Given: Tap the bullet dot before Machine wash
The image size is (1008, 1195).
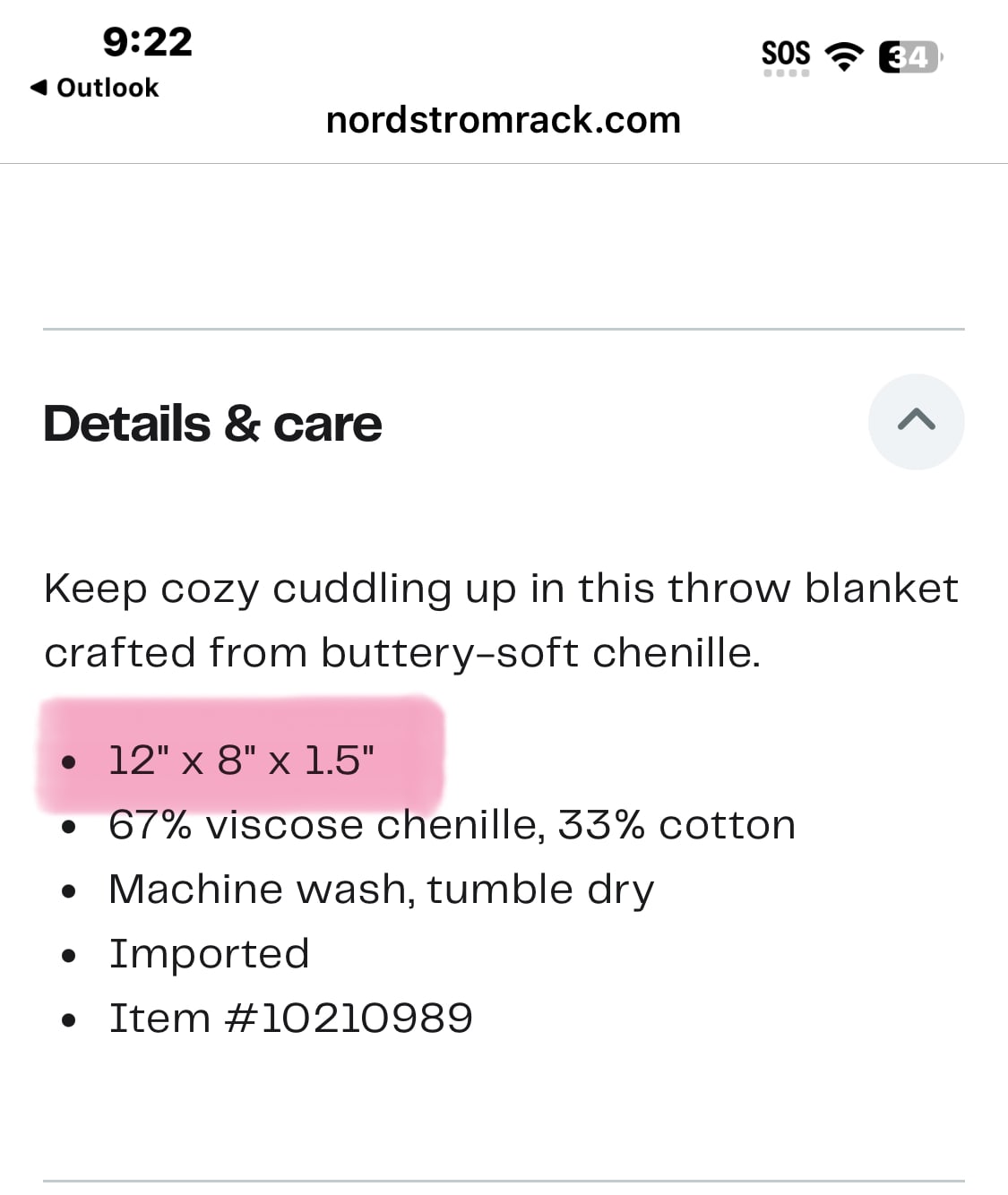Looking at the screenshot, I should tap(69, 891).
